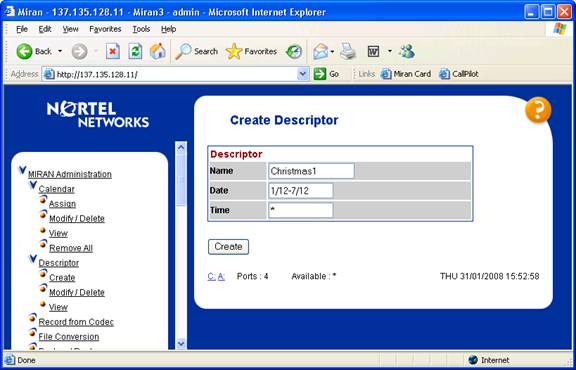Open the Help menu
The height and width of the screenshot is (370, 576).
coord(169,29)
